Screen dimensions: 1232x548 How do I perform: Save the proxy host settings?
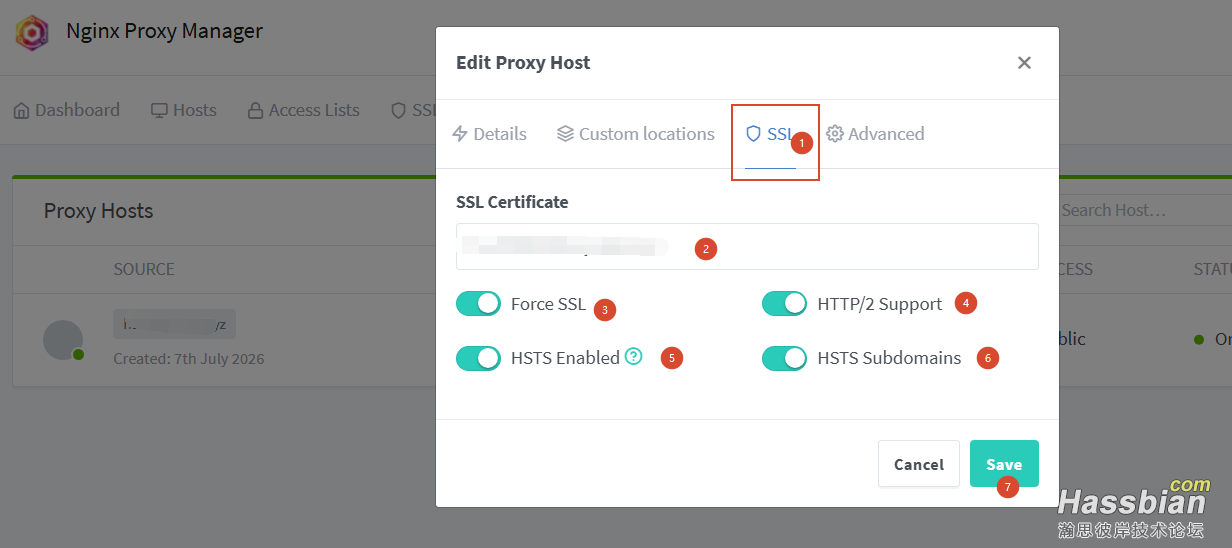pyautogui.click(x=1004, y=464)
